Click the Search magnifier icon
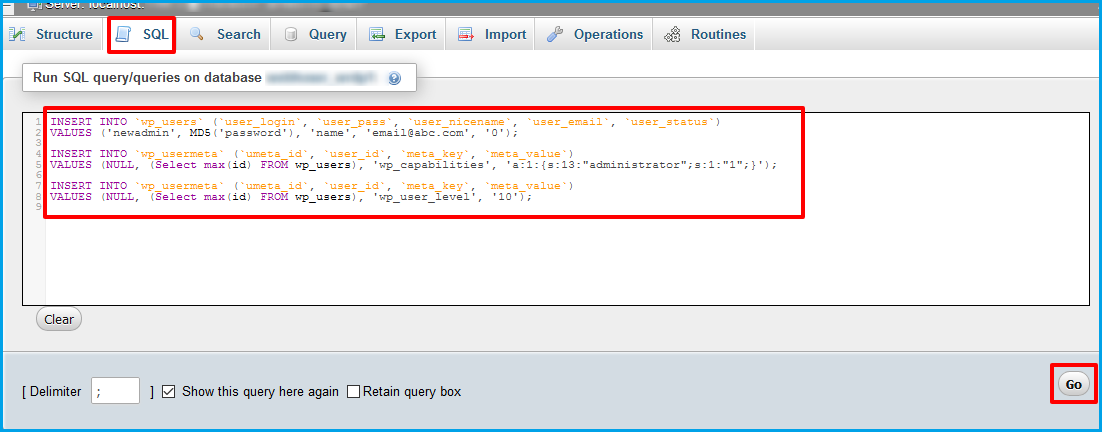Screen dimensions: 1102x432 point(198,35)
